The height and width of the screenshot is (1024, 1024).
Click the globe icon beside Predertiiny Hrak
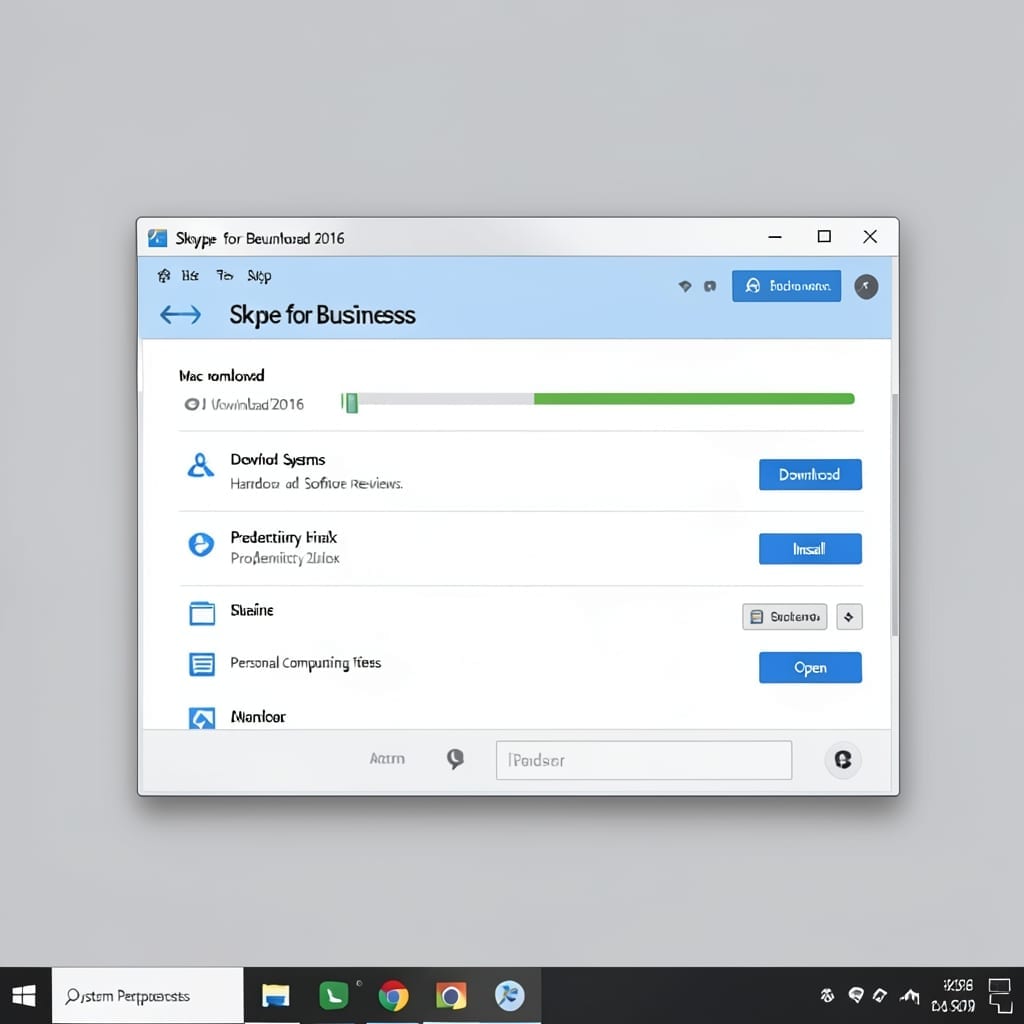click(201, 544)
